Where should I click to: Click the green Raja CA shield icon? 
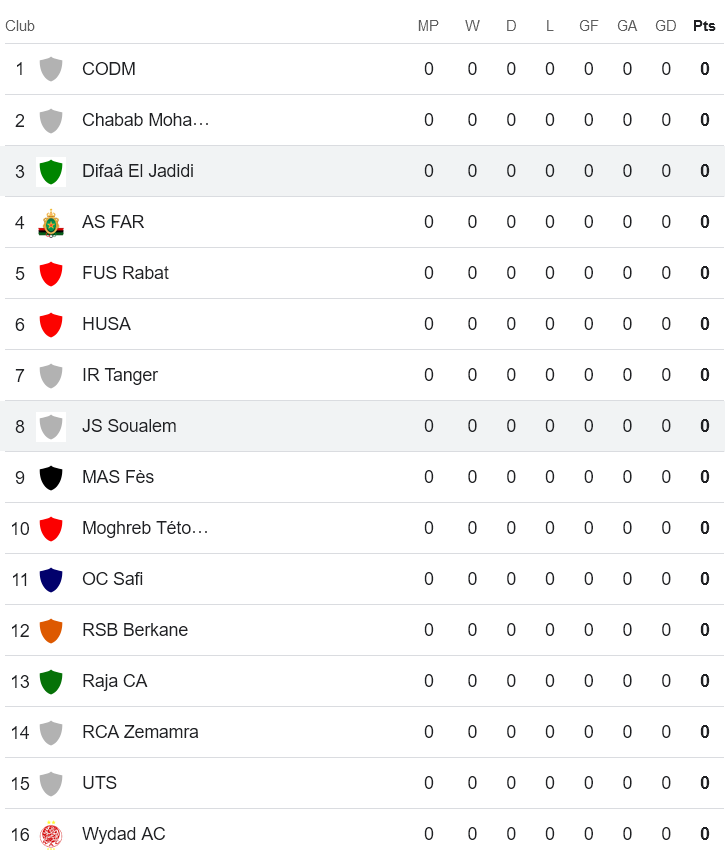click(x=50, y=681)
